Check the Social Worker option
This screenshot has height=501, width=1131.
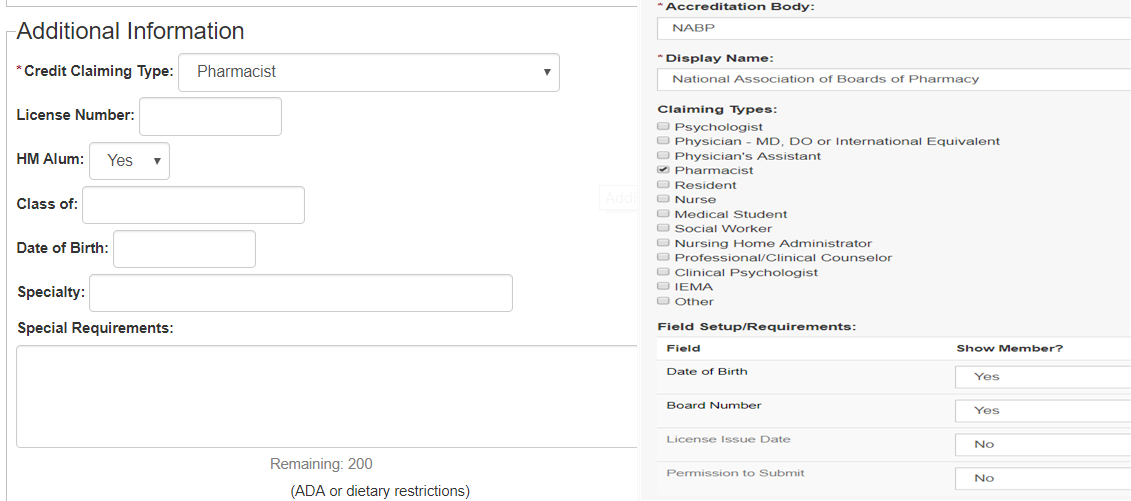663,228
